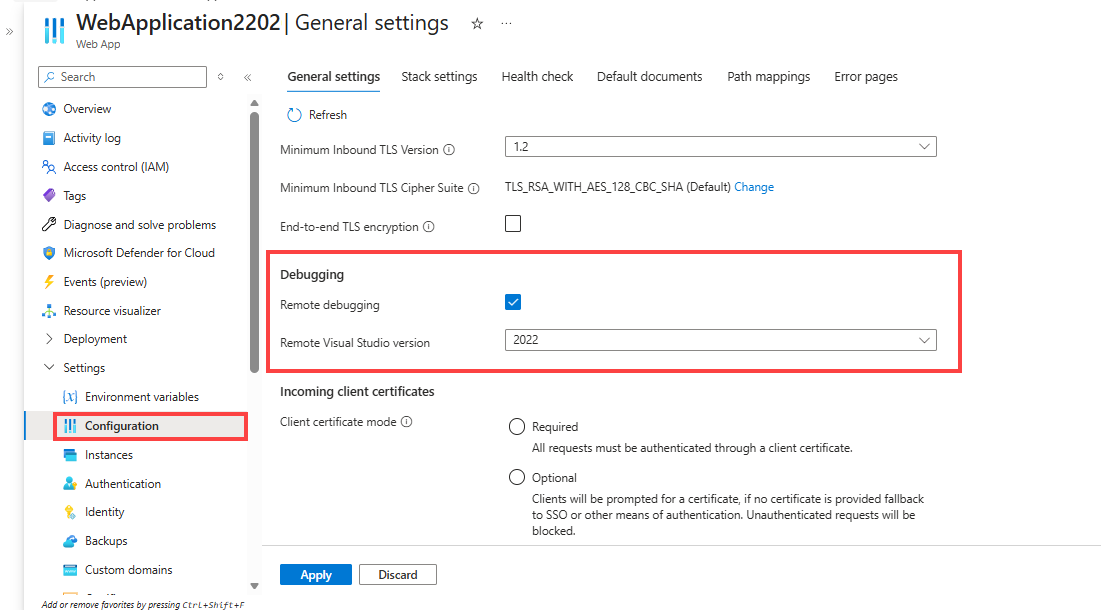The image size is (1101, 610).
Task: Open Diagnose and solve problems
Action: tap(139, 224)
